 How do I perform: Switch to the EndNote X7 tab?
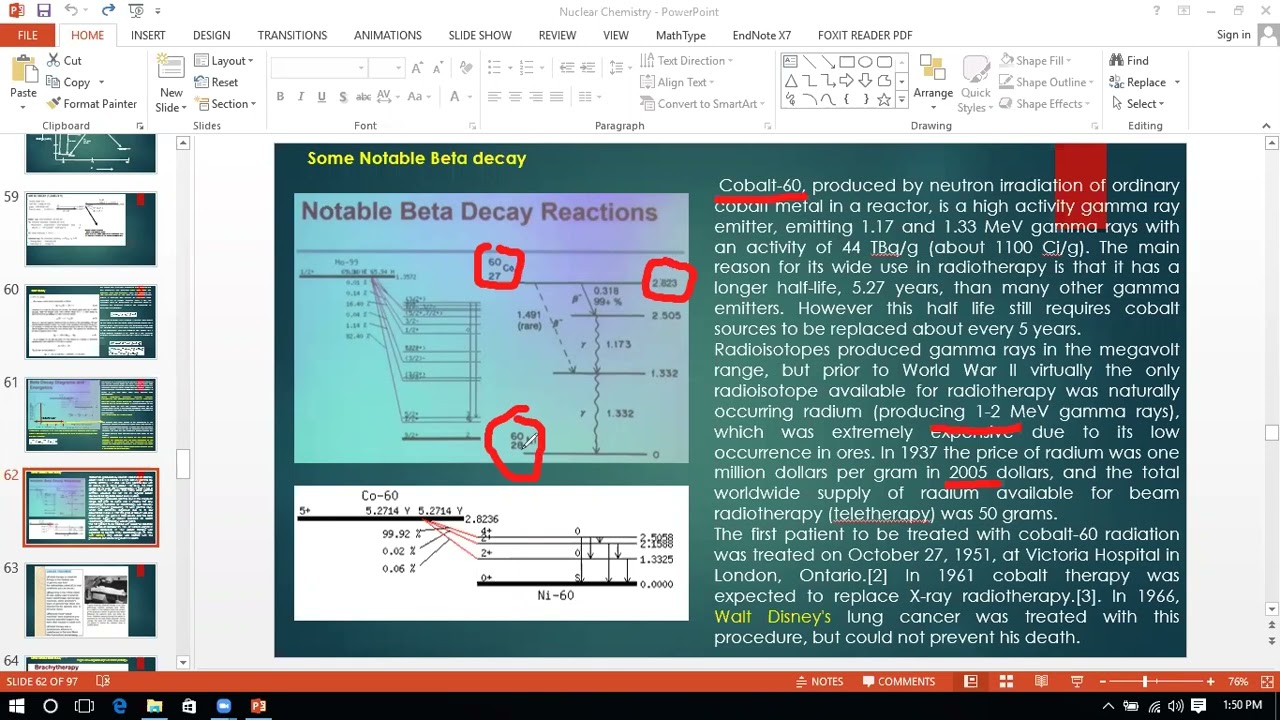pyautogui.click(x=761, y=35)
